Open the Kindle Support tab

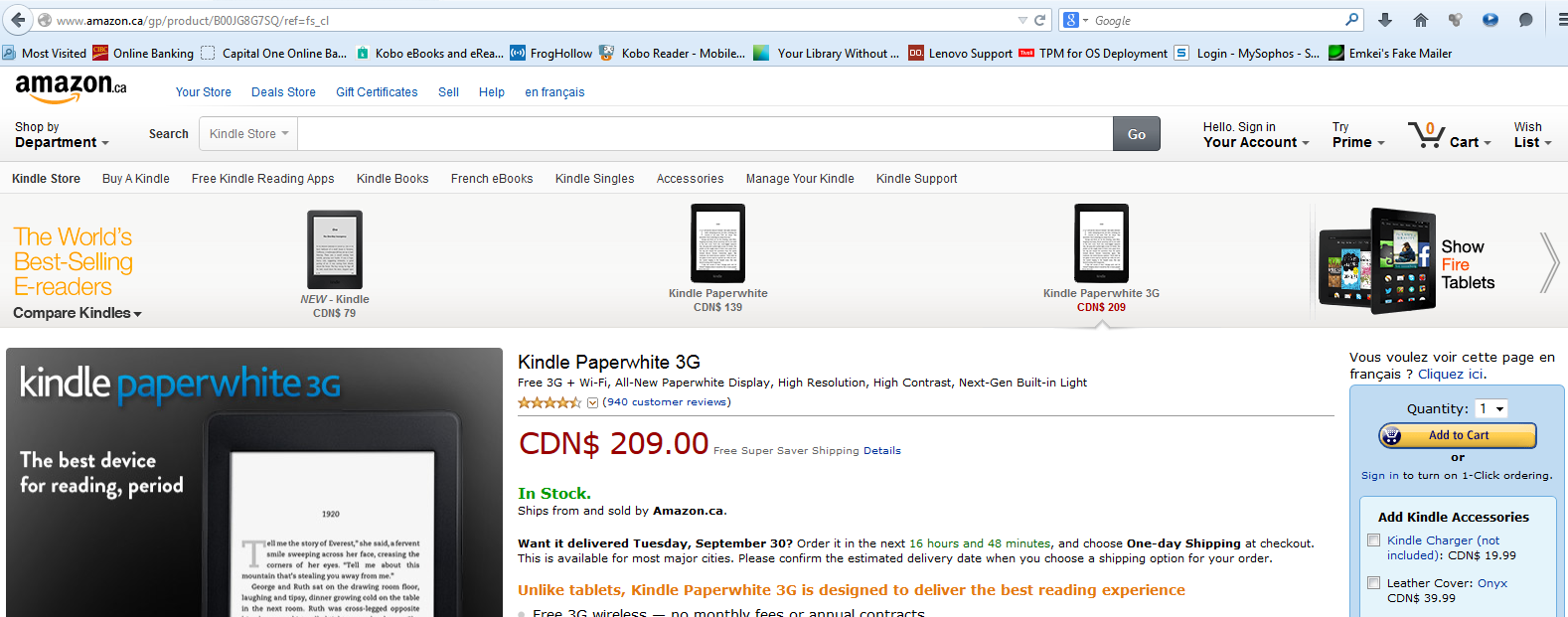click(916, 179)
